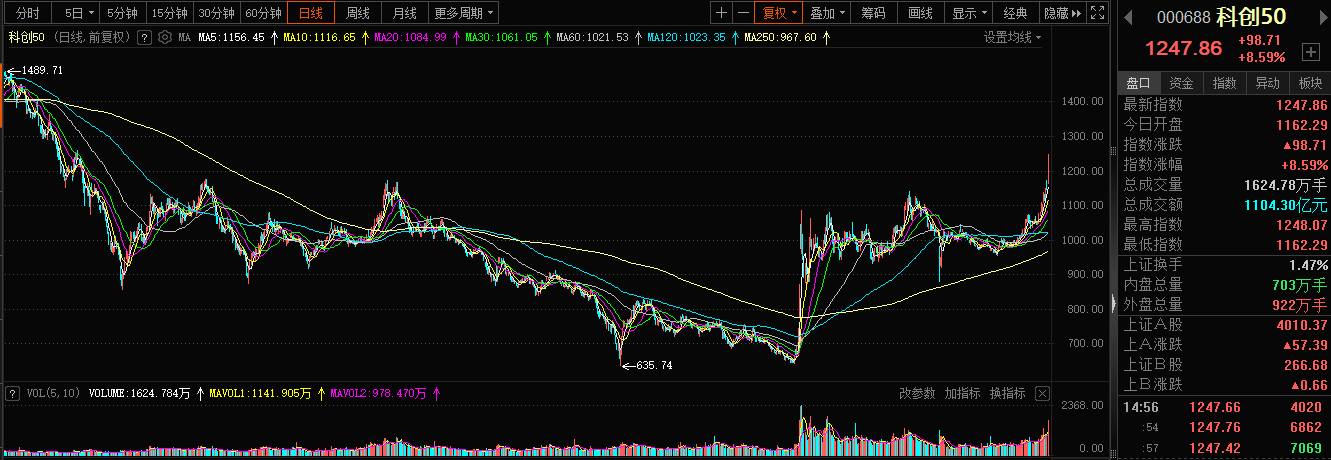1331x460 pixels.
Task: Open the 设置均线 dropdown
Action: pos(1012,37)
